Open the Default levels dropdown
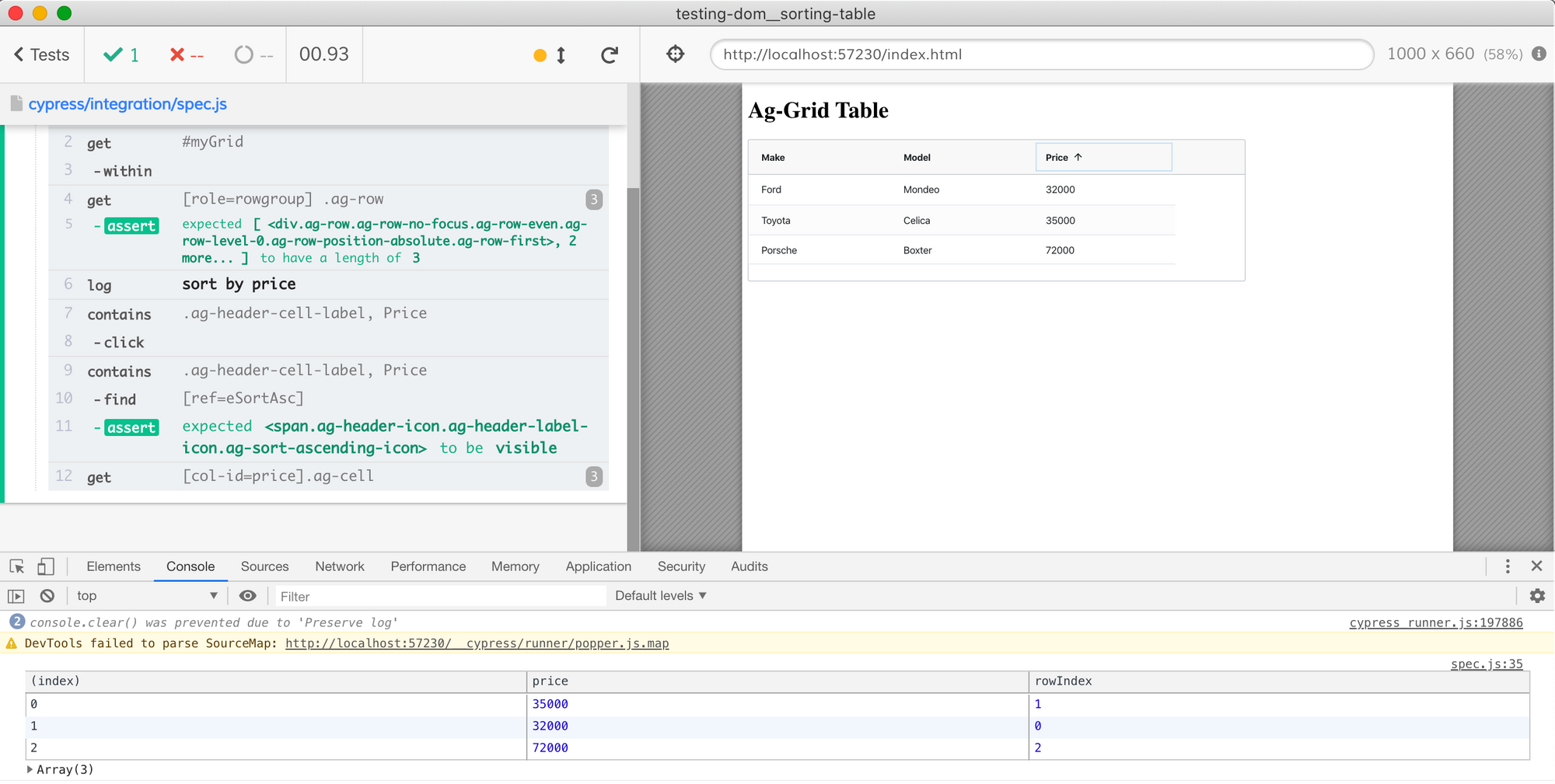1555x784 pixels. (660, 596)
